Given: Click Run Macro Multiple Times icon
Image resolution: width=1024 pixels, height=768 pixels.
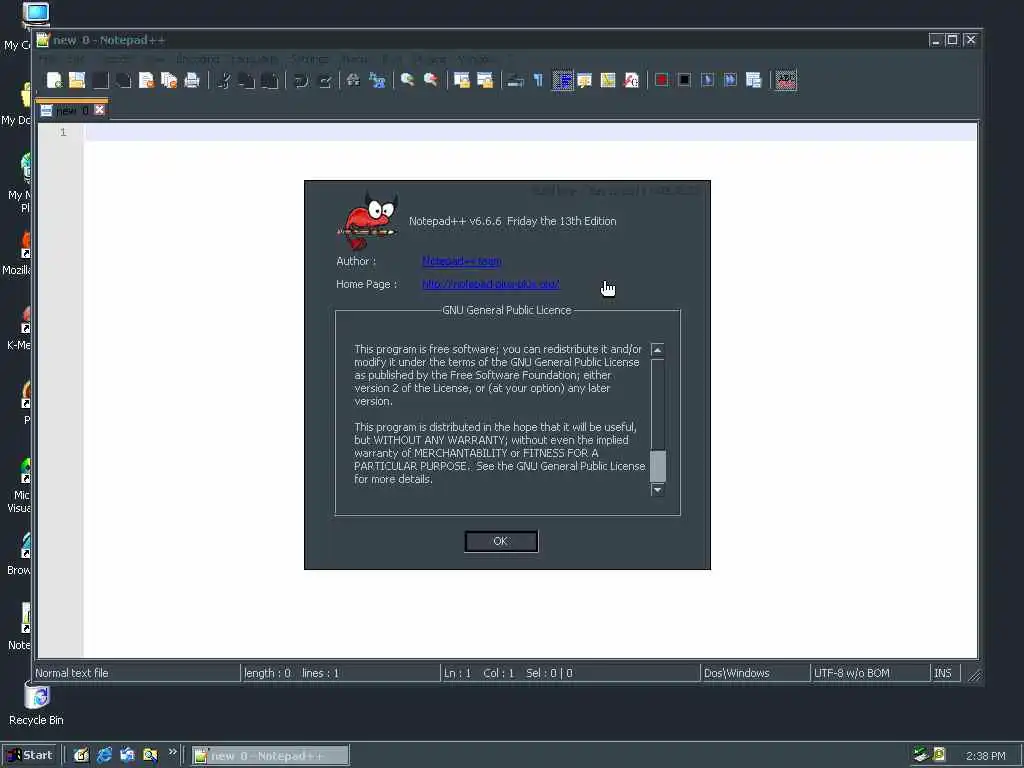Looking at the screenshot, I should [x=730, y=80].
